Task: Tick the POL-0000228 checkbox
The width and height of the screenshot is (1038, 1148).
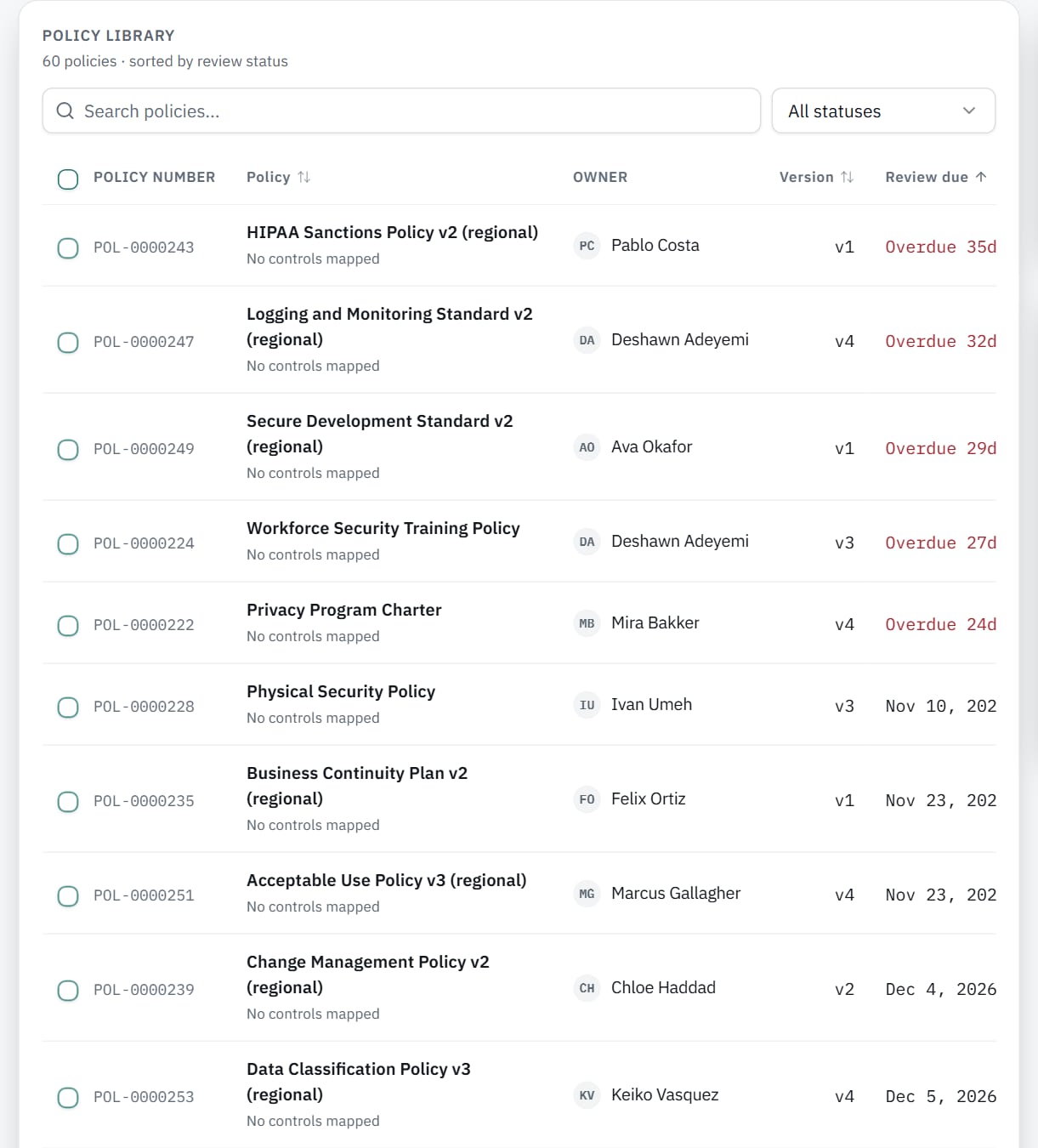Action: (x=68, y=707)
